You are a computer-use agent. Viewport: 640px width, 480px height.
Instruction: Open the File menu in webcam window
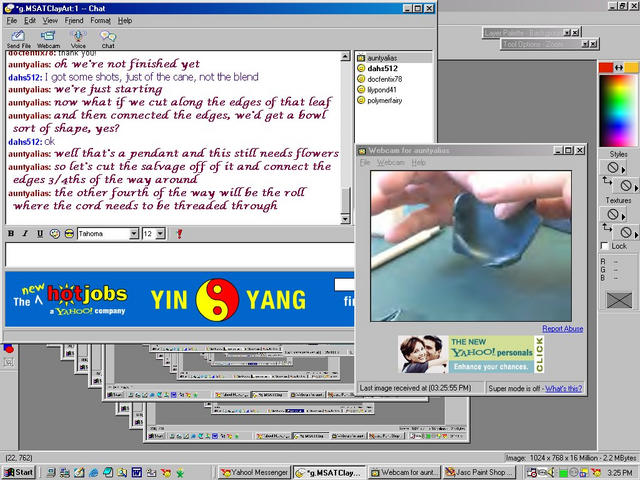coord(364,162)
